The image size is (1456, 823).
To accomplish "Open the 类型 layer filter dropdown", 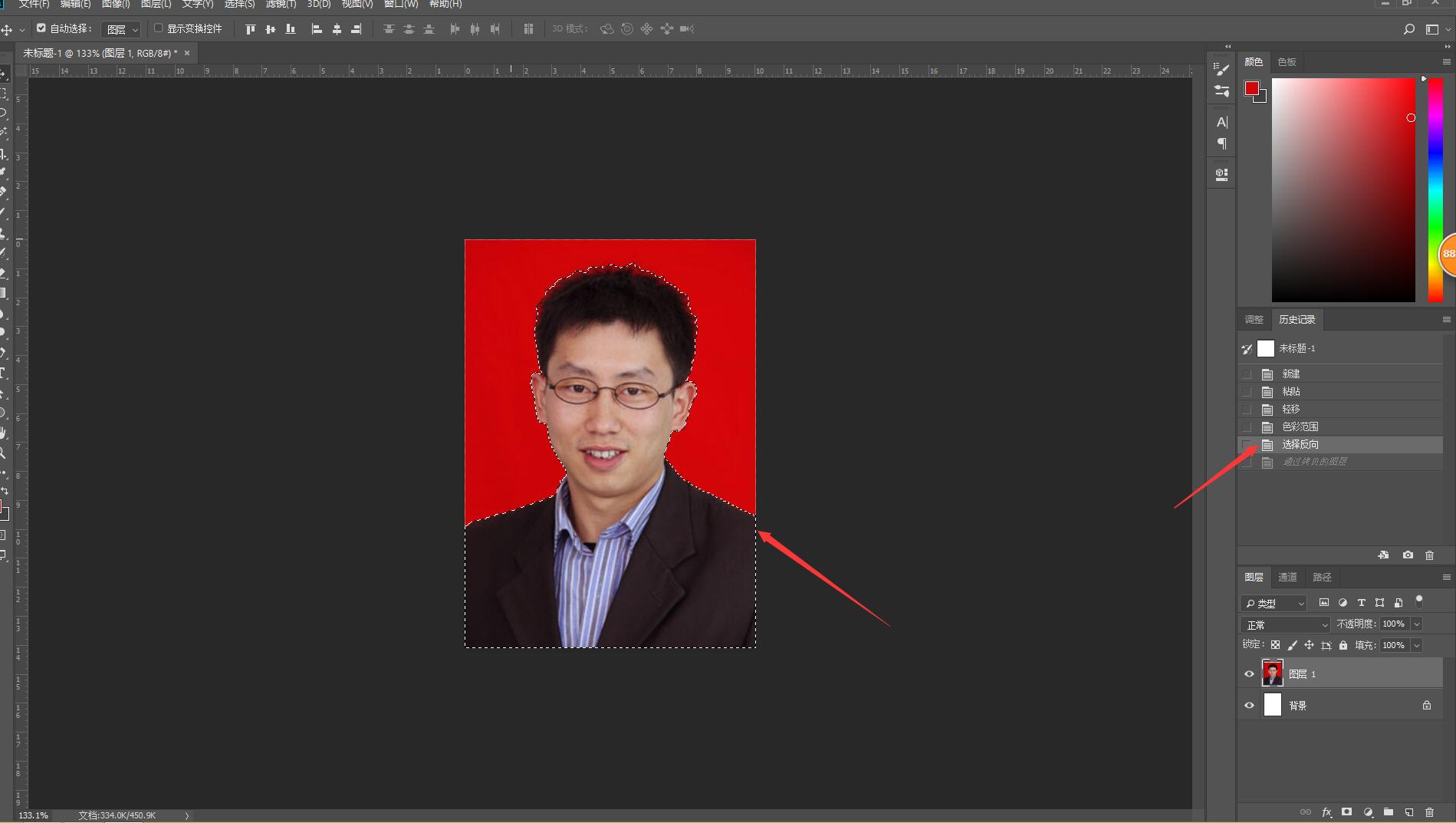I will (1274, 603).
